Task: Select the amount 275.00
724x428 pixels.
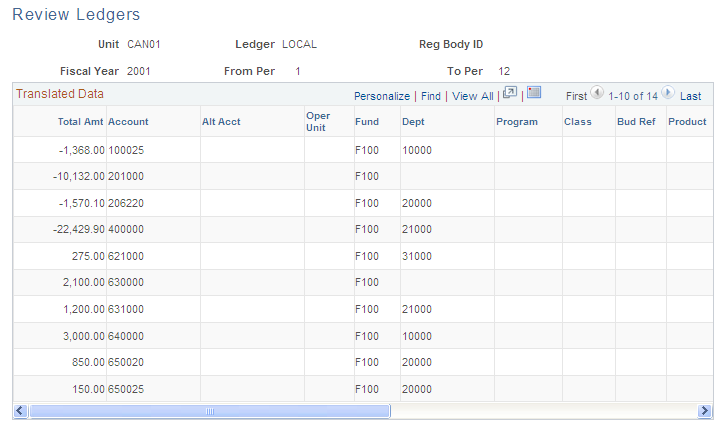Action: 88,257
